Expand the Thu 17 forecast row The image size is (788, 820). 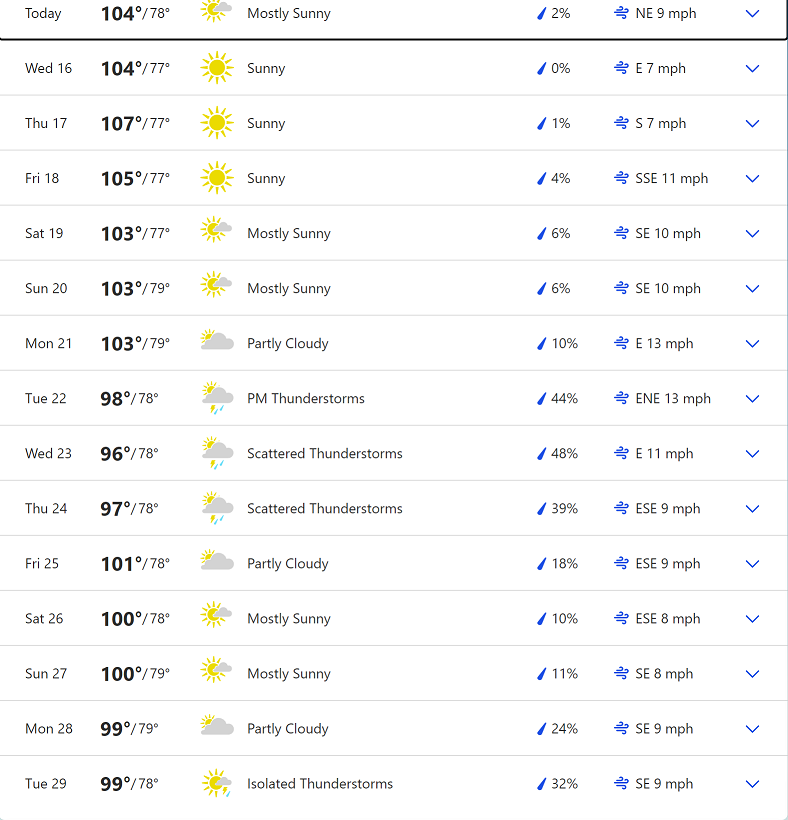[x=752, y=123]
